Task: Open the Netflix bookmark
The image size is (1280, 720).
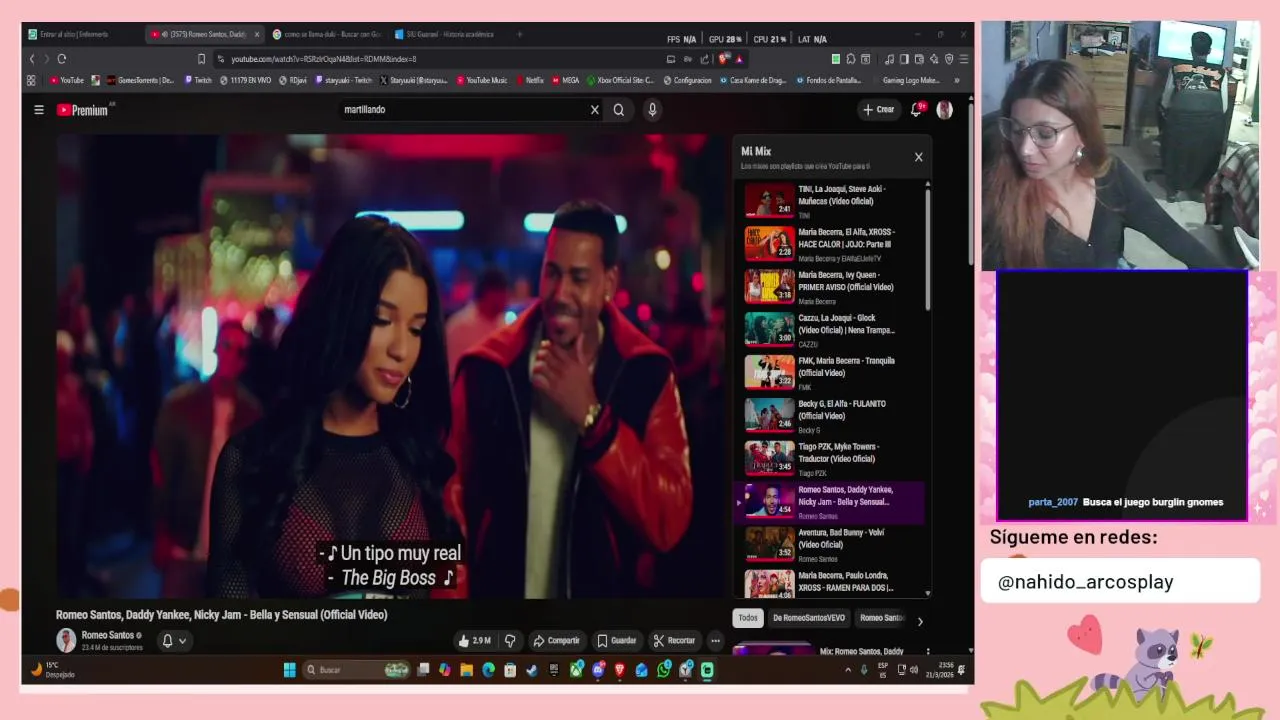Action: (529, 80)
